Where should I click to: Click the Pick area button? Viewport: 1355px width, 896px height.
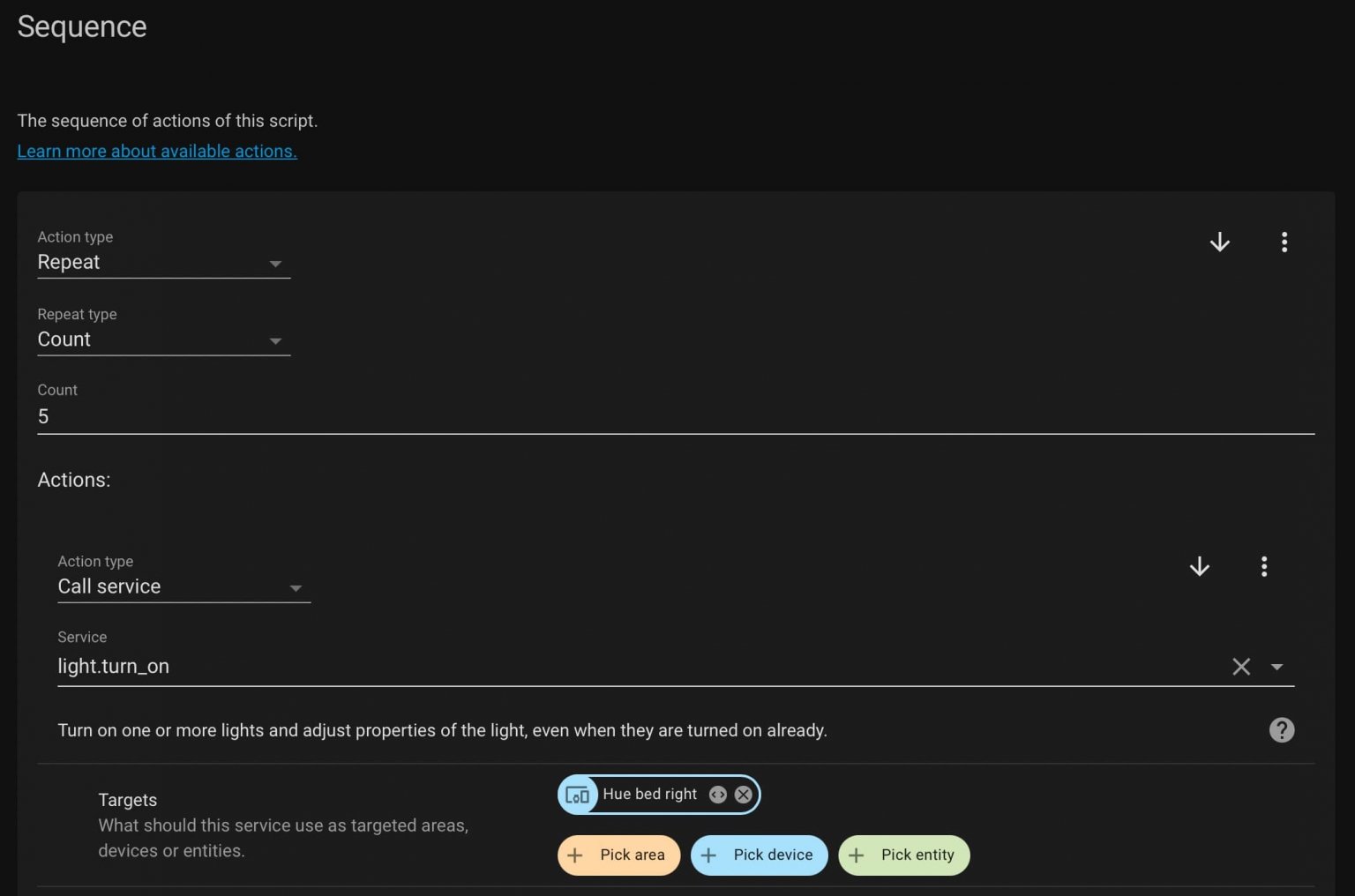click(x=618, y=855)
